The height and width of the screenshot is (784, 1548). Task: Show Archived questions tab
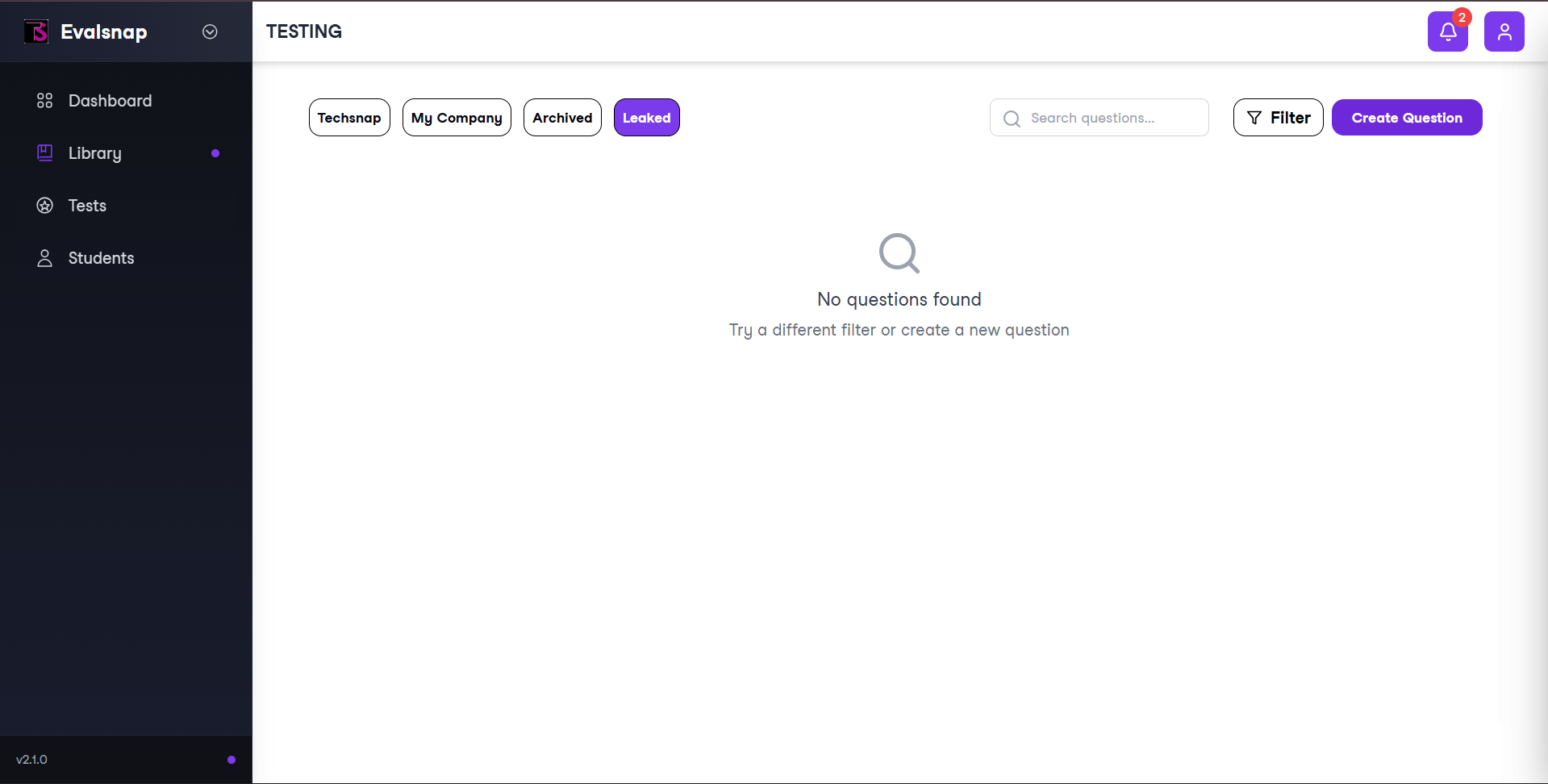tap(562, 118)
